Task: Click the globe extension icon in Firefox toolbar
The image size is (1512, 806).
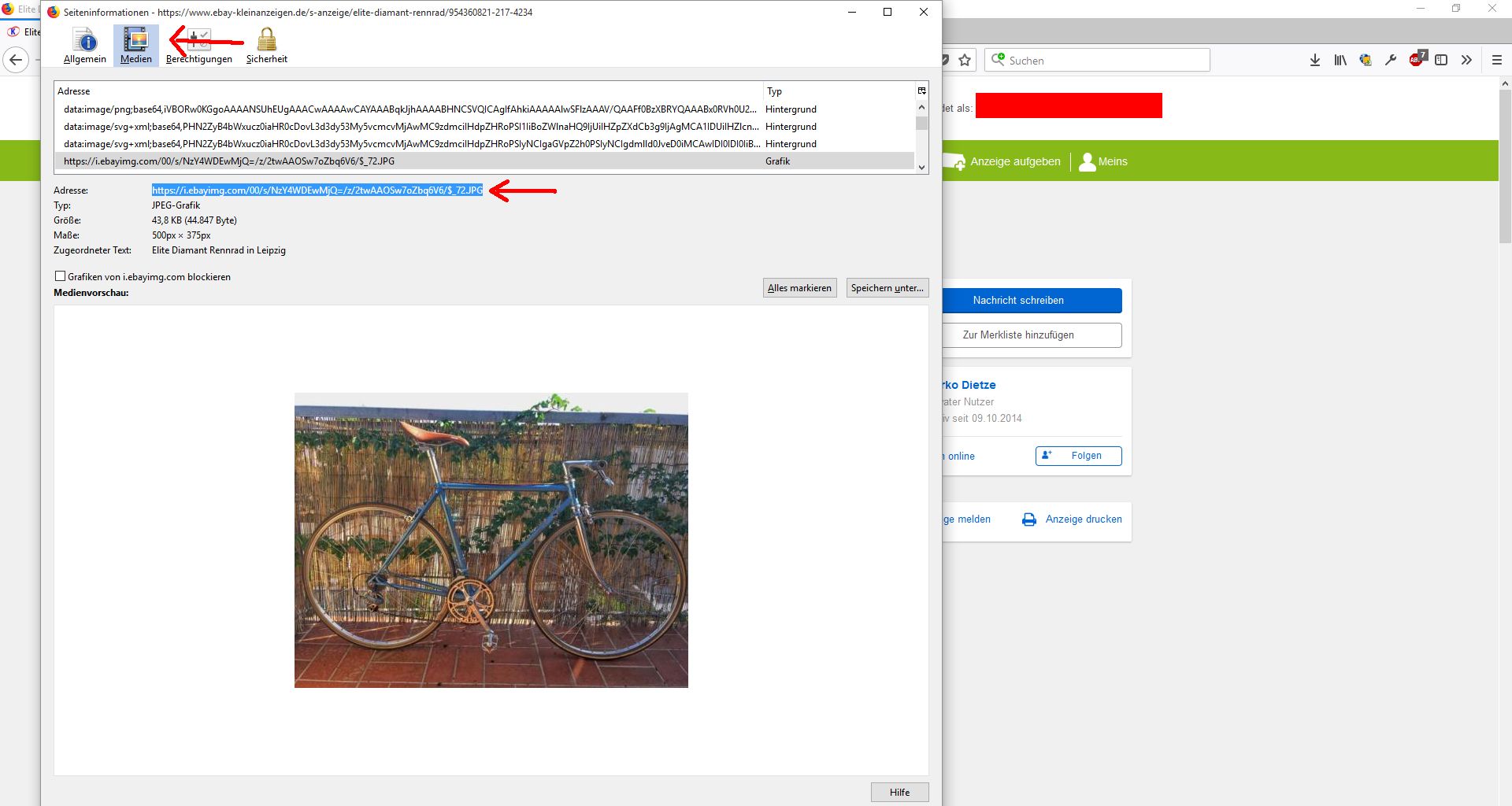Action: pyautogui.click(x=1366, y=61)
